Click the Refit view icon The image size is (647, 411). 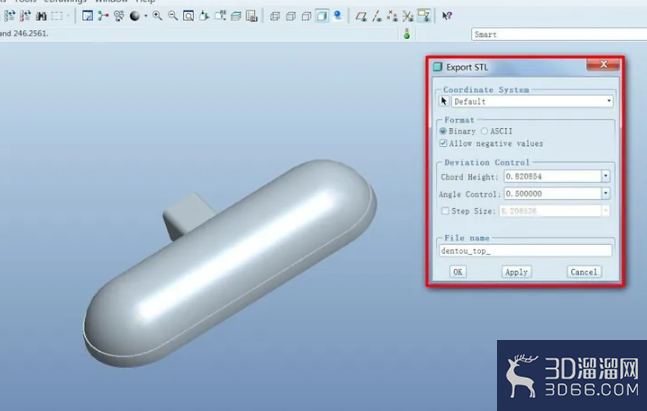(x=189, y=16)
